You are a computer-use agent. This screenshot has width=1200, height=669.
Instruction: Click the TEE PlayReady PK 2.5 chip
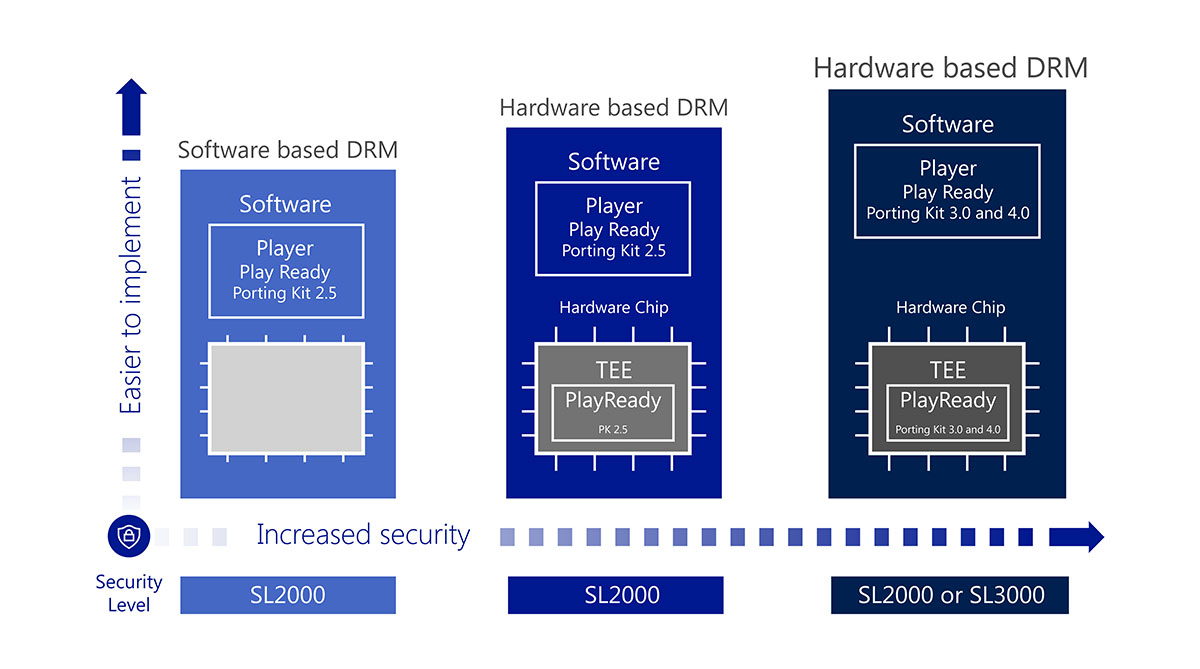[x=613, y=400]
